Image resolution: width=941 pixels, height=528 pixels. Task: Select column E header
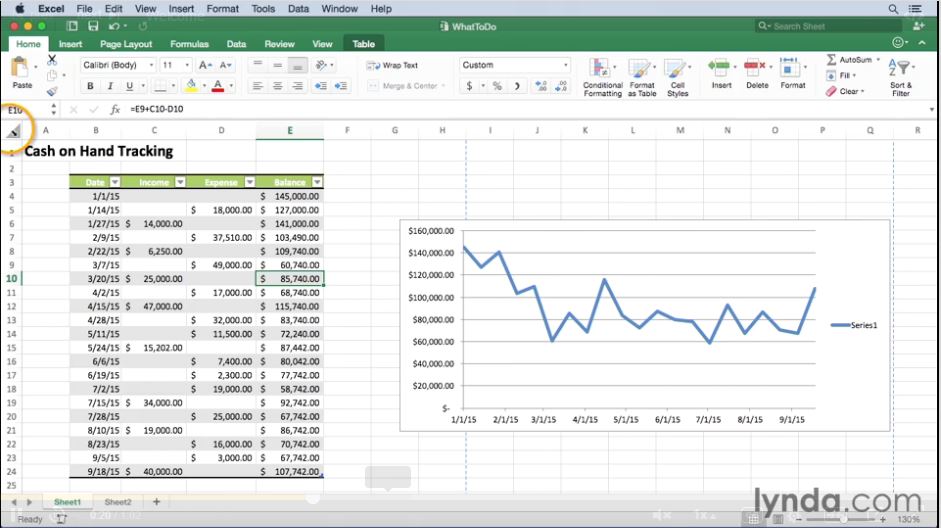pos(290,131)
